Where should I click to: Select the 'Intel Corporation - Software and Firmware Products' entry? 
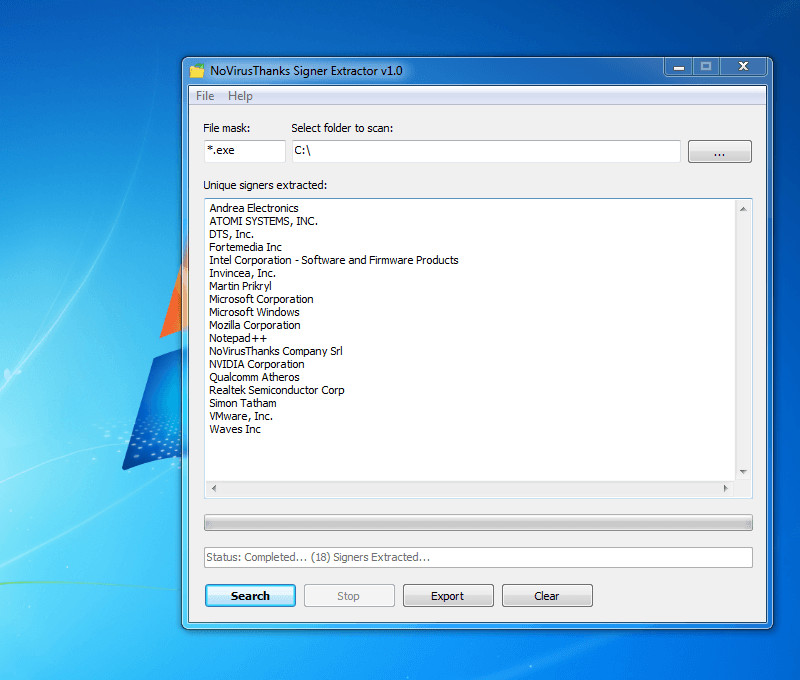coord(334,260)
